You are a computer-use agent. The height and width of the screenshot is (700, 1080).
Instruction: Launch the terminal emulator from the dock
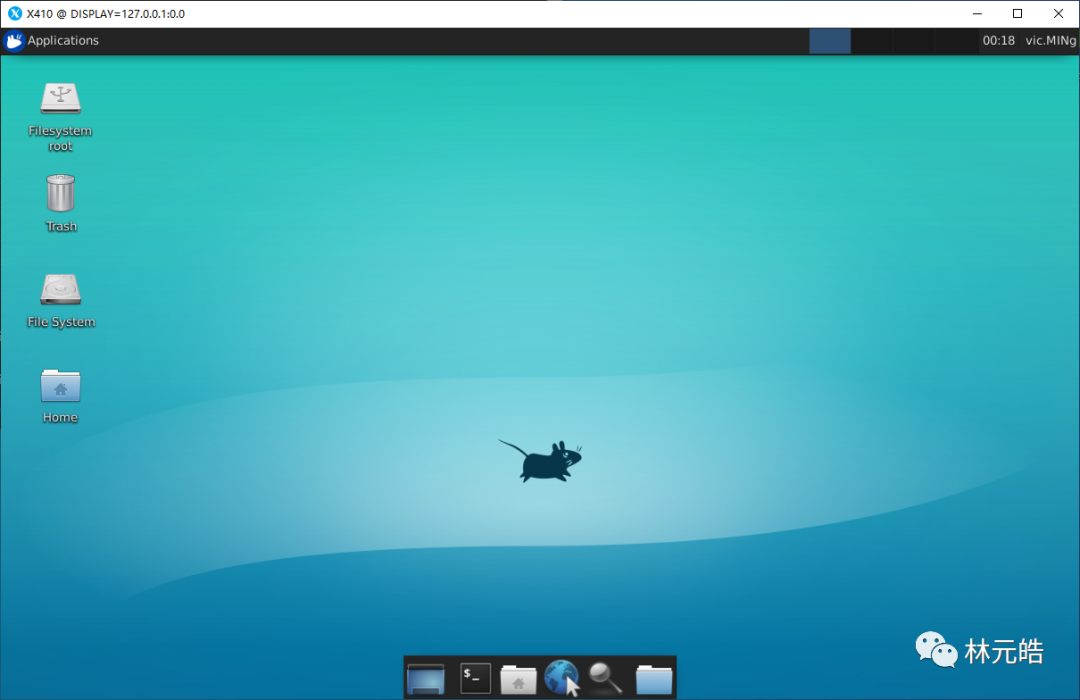tap(475, 679)
